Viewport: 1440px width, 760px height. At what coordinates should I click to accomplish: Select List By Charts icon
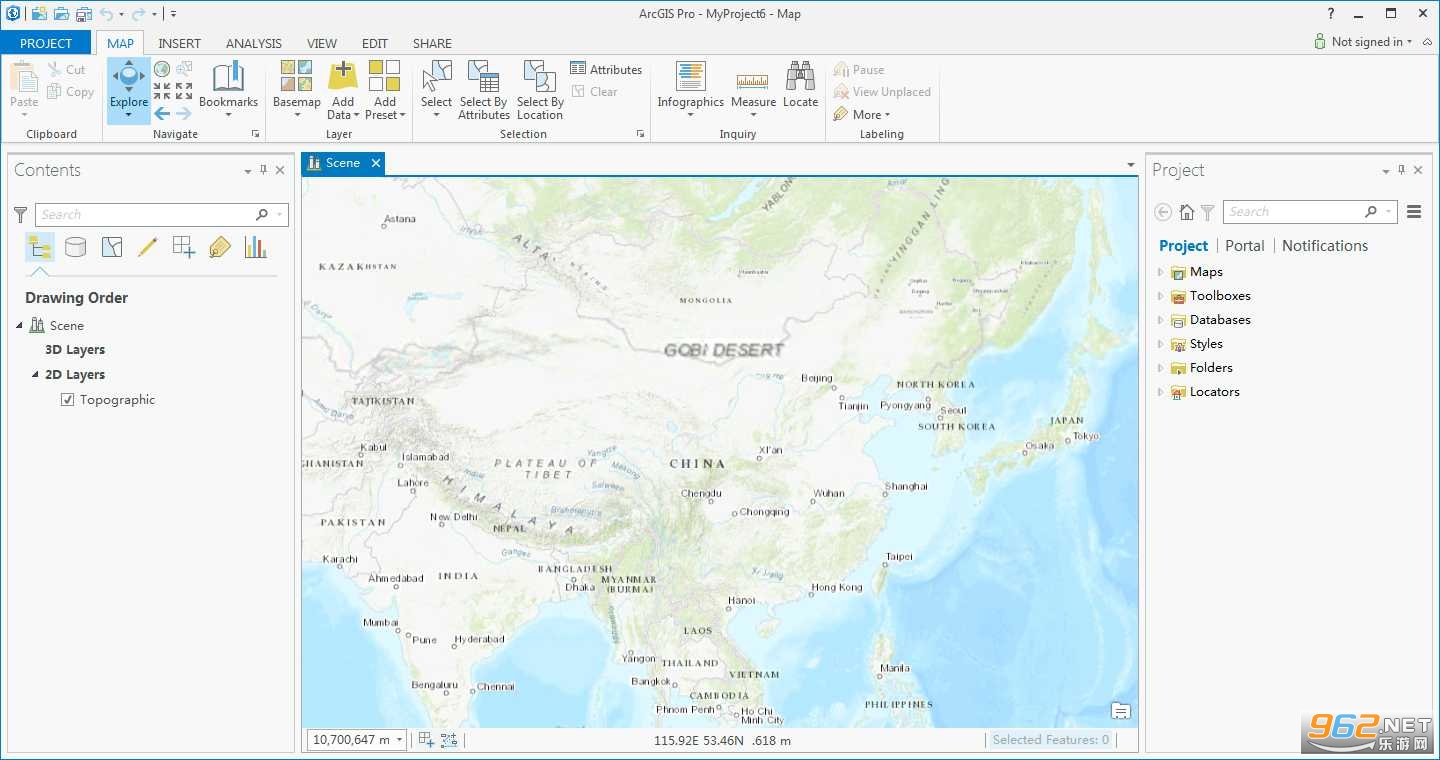pos(256,247)
